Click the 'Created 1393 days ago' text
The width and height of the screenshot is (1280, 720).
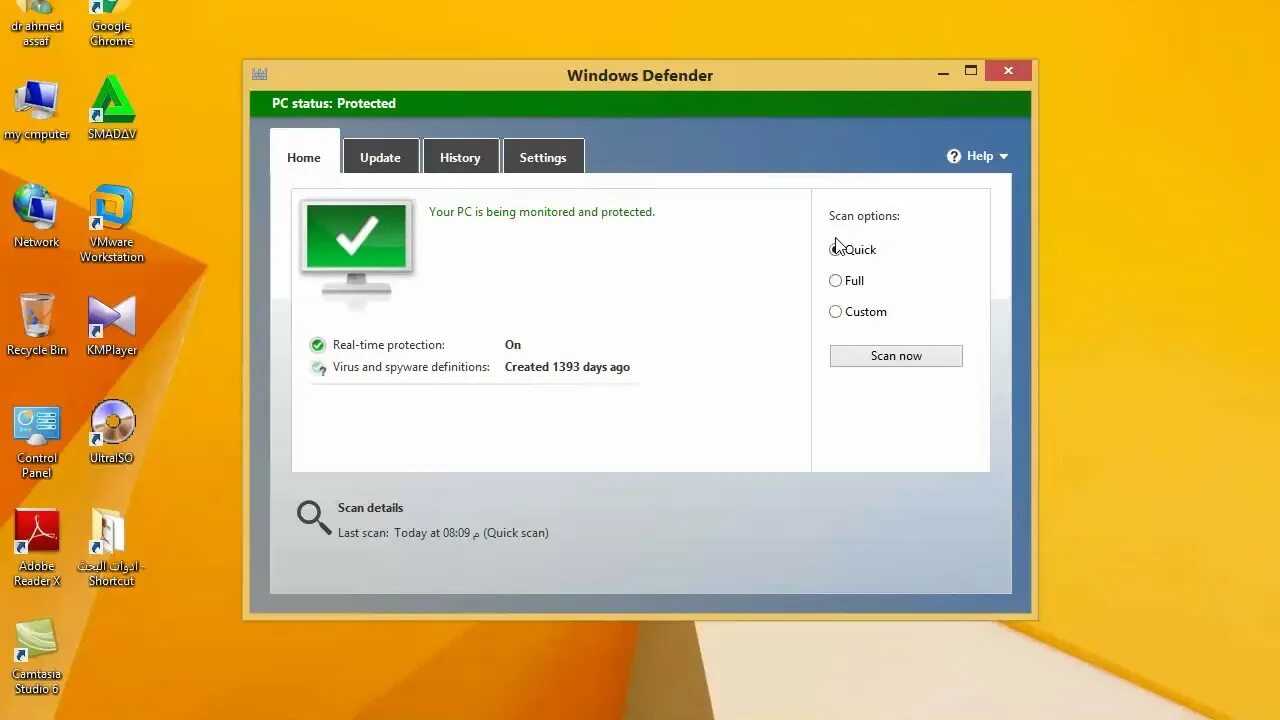[567, 367]
